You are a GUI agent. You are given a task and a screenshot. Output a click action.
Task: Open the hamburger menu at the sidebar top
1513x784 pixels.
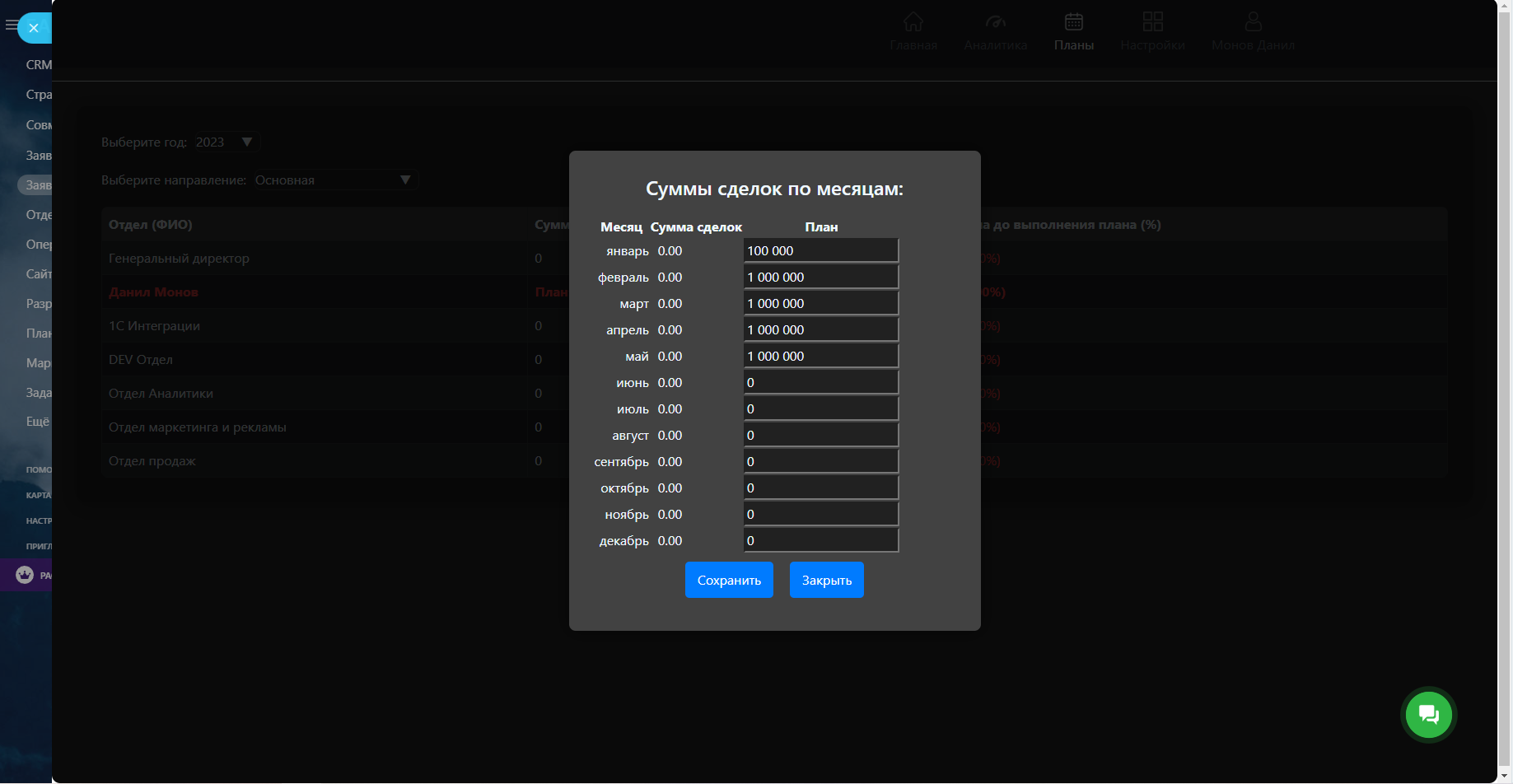(x=11, y=26)
